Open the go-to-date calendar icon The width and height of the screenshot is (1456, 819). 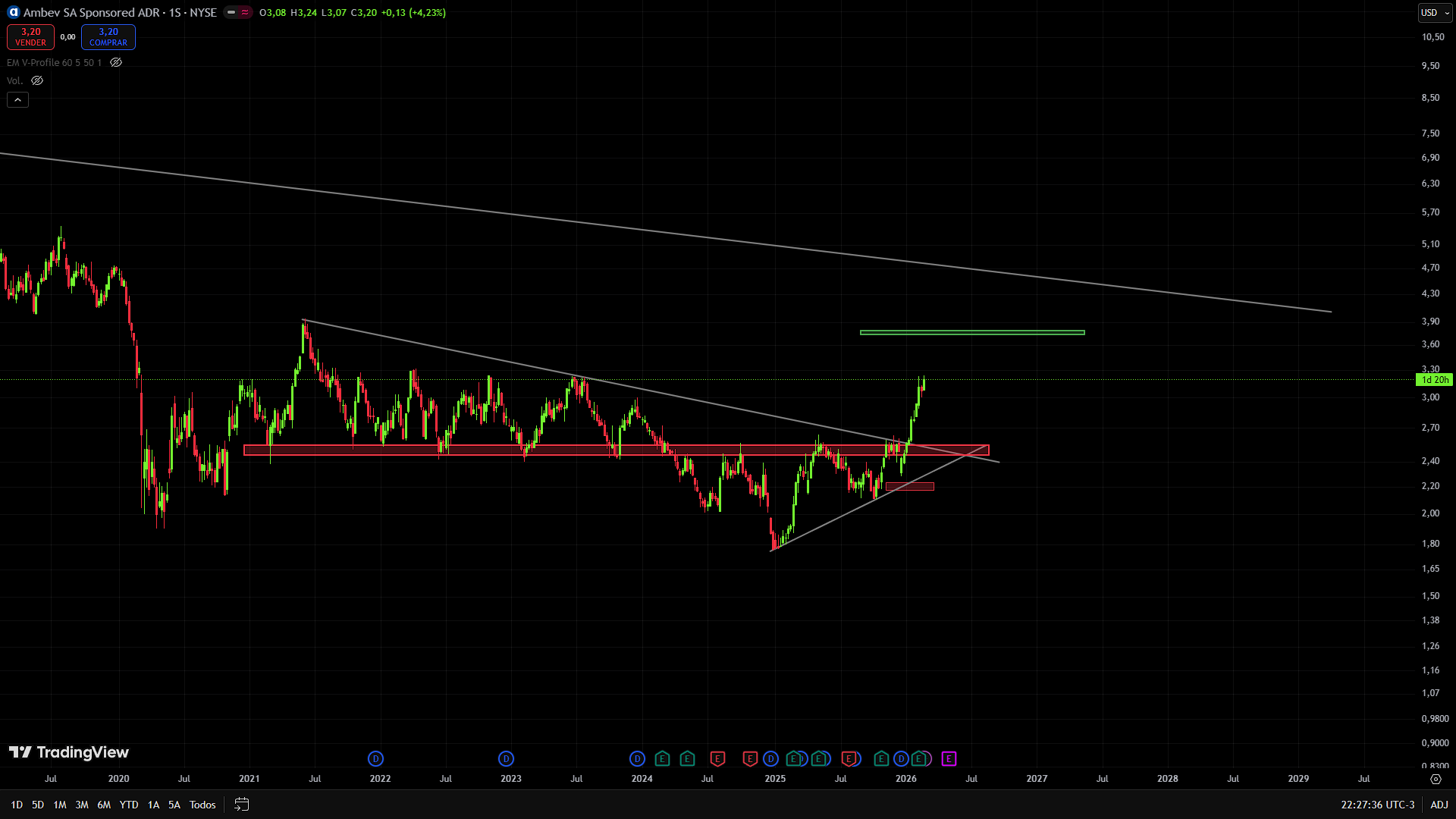(x=241, y=805)
